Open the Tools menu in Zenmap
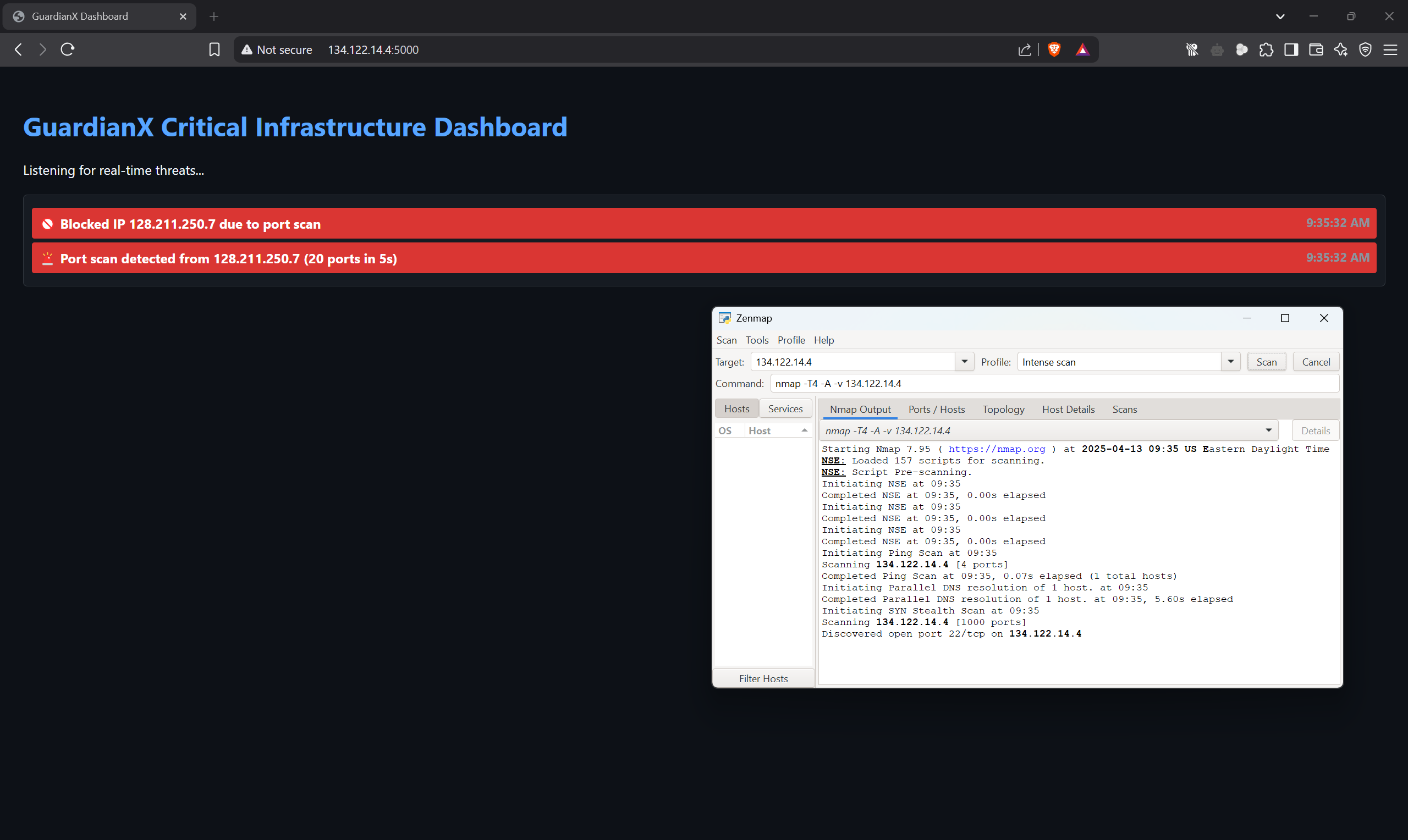Screen dimensions: 1408x840 [x=756, y=340]
